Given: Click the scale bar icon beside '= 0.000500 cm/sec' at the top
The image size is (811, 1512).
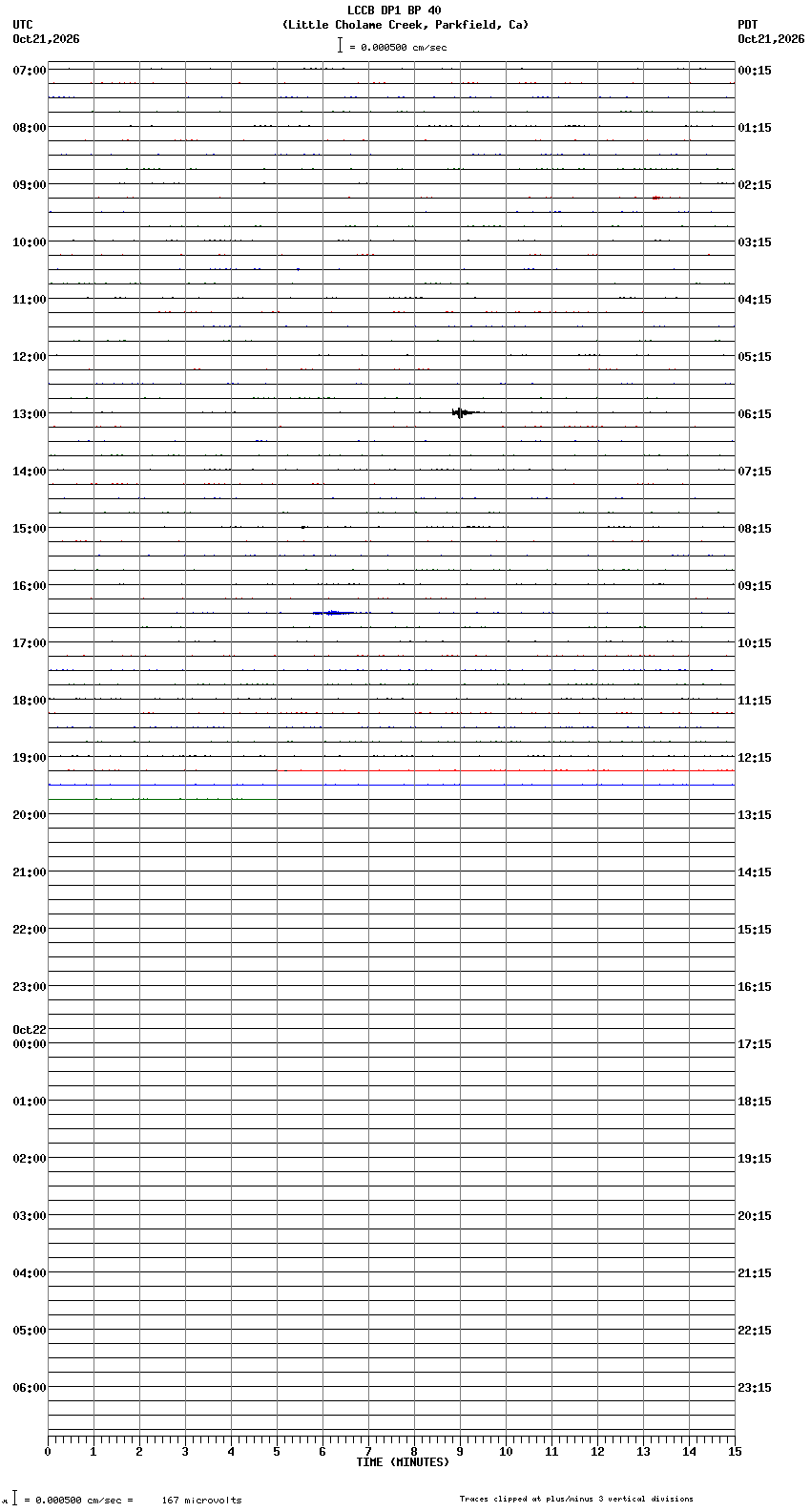Looking at the screenshot, I should [x=340, y=45].
